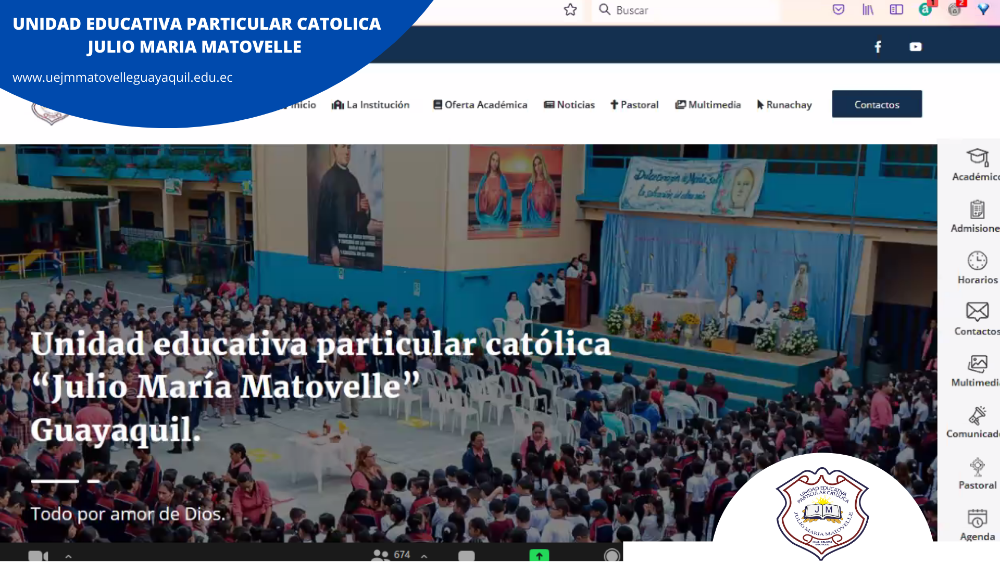Expand the video options chevron in Zoom bar
This screenshot has width=1000, height=562.
[68, 556]
